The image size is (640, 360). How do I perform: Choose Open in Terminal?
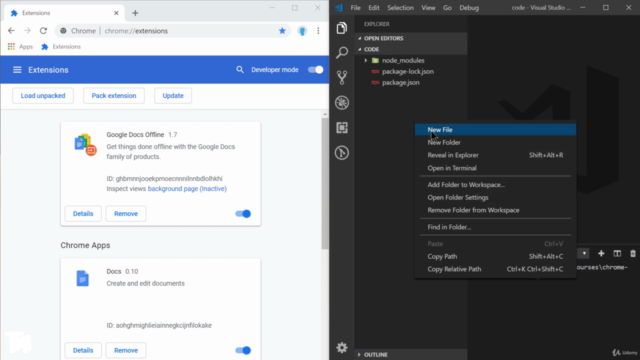click(x=495, y=168)
